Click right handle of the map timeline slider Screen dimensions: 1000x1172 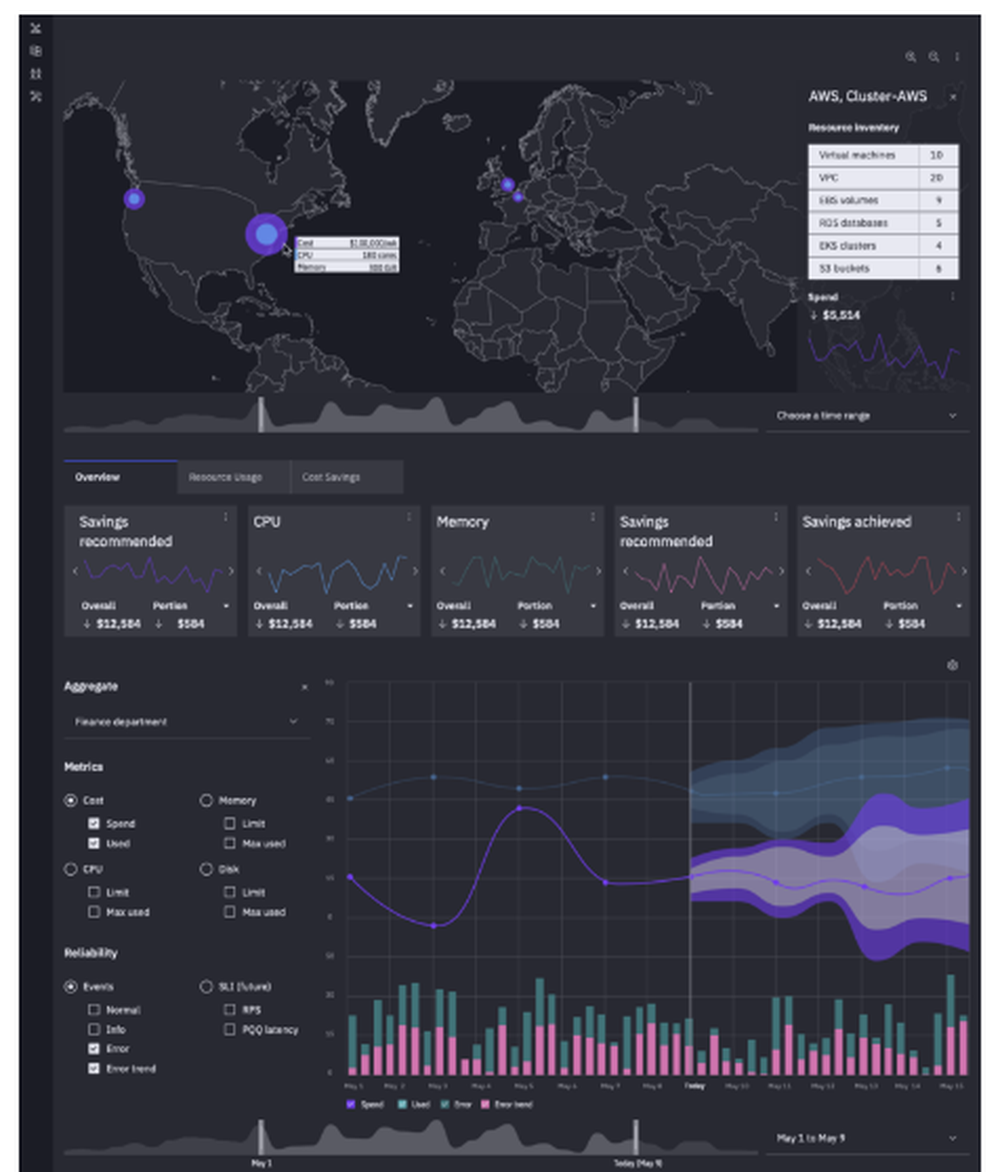636,415
